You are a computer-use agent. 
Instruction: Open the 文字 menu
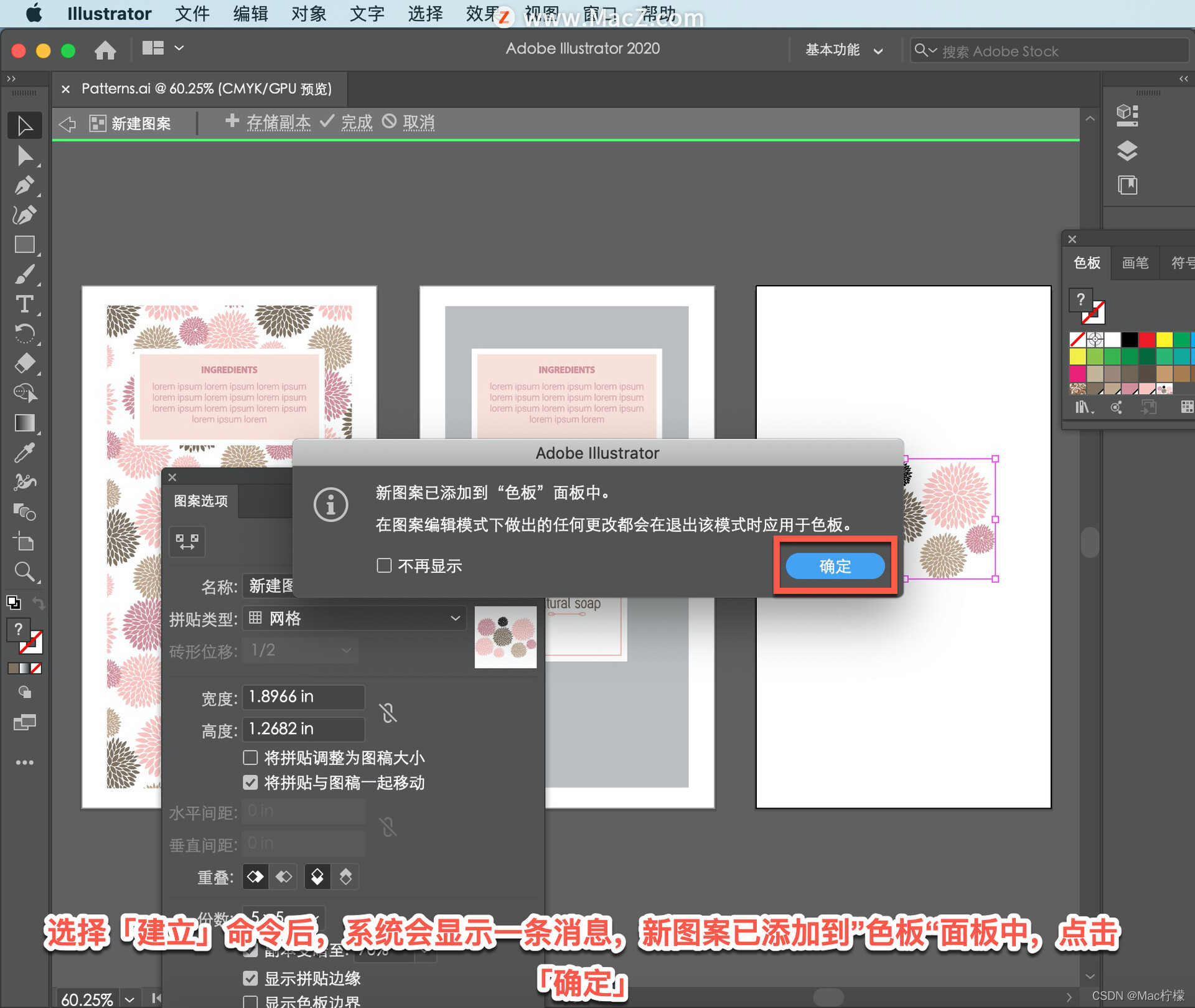(367, 14)
